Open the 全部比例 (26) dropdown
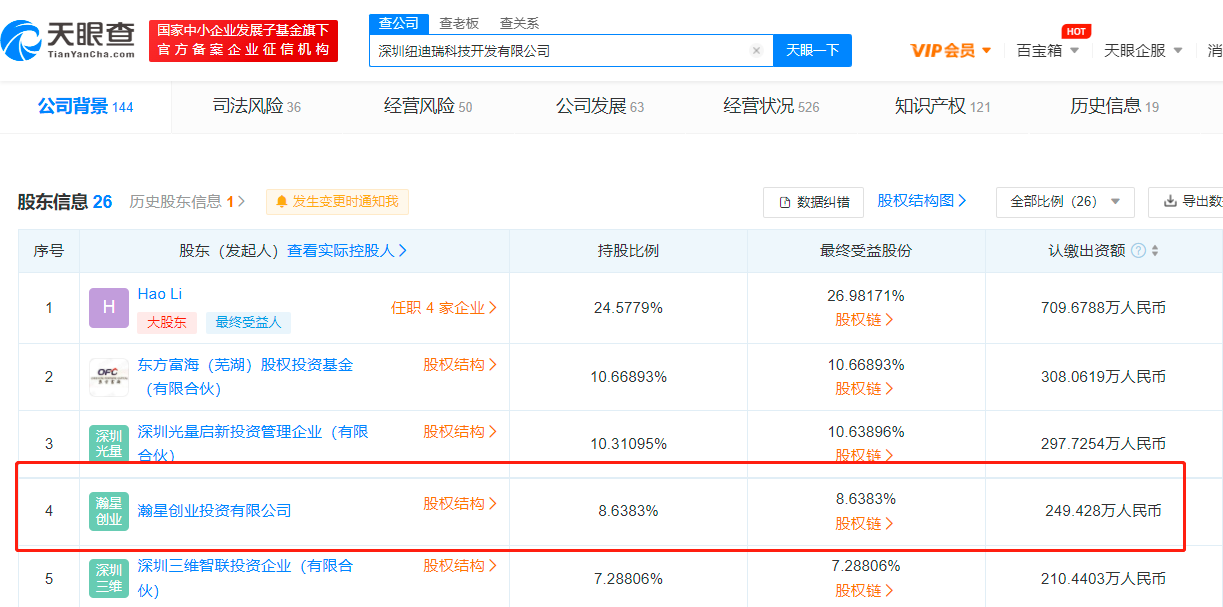The width and height of the screenshot is (1223, 607). point(1064,202)
